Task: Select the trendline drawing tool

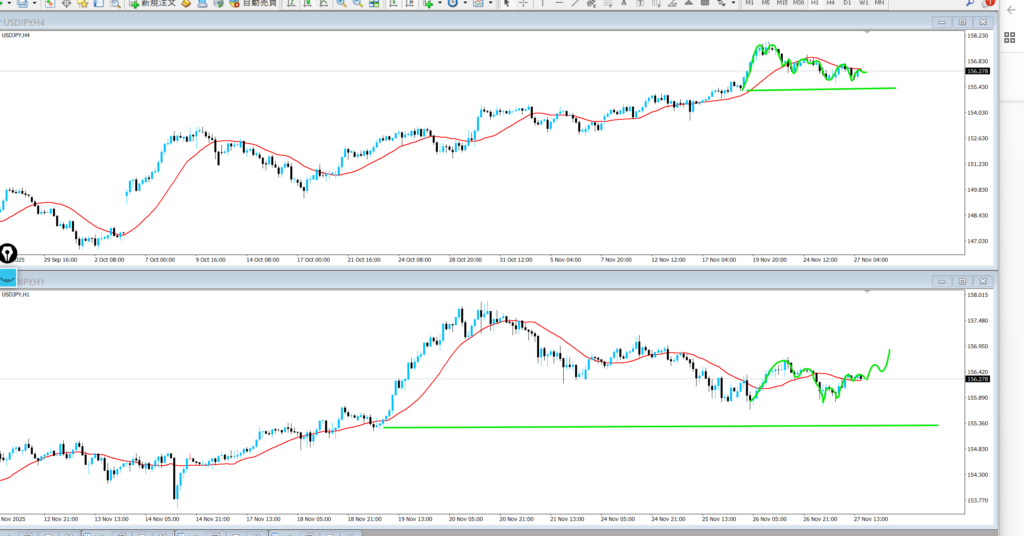Action: [x=577, y=4]
